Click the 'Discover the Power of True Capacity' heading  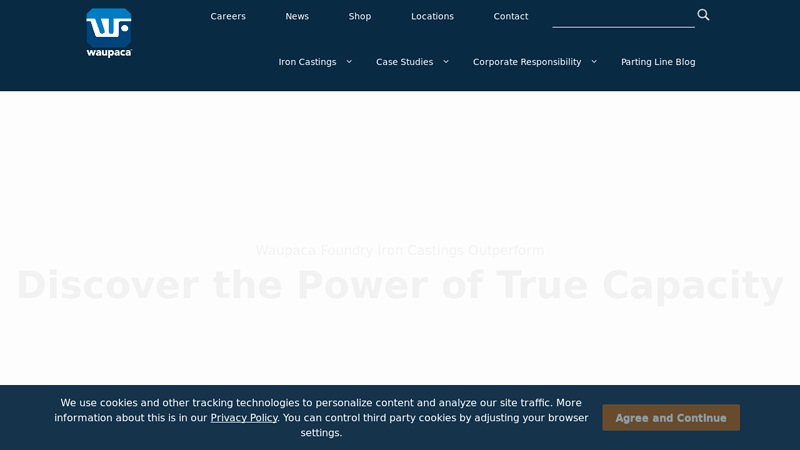[400, 285]
